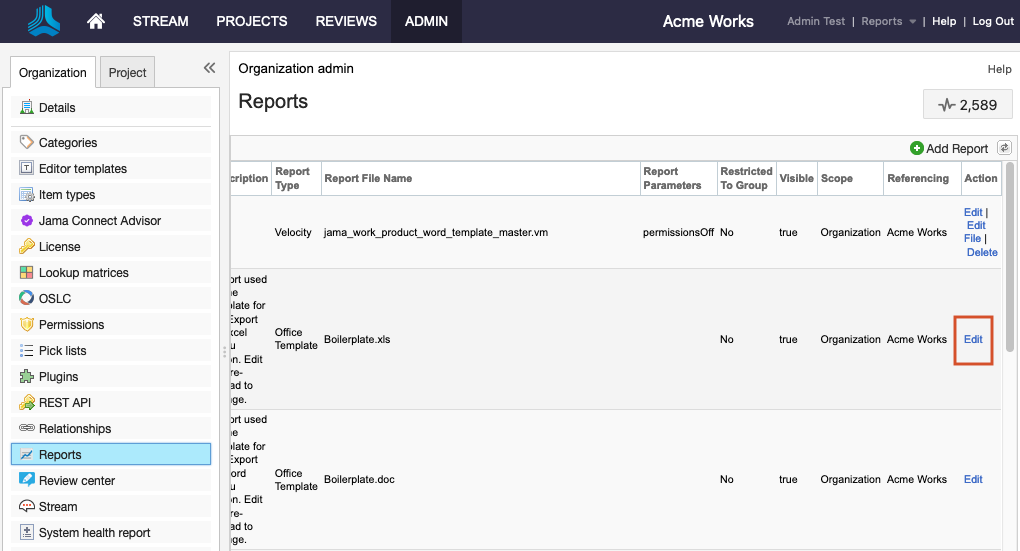The height and width of the screenshot is (551, 1020).
Task: Edit the Boilerplate.xls report
Action: point(973,339)
